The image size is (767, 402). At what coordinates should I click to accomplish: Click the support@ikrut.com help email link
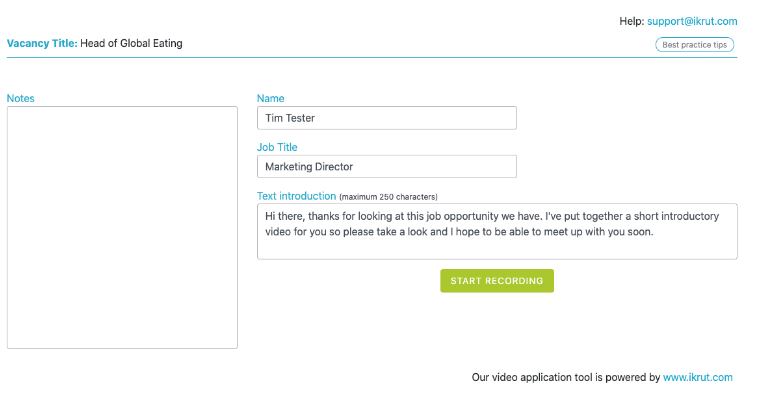[x=692, y=21]
